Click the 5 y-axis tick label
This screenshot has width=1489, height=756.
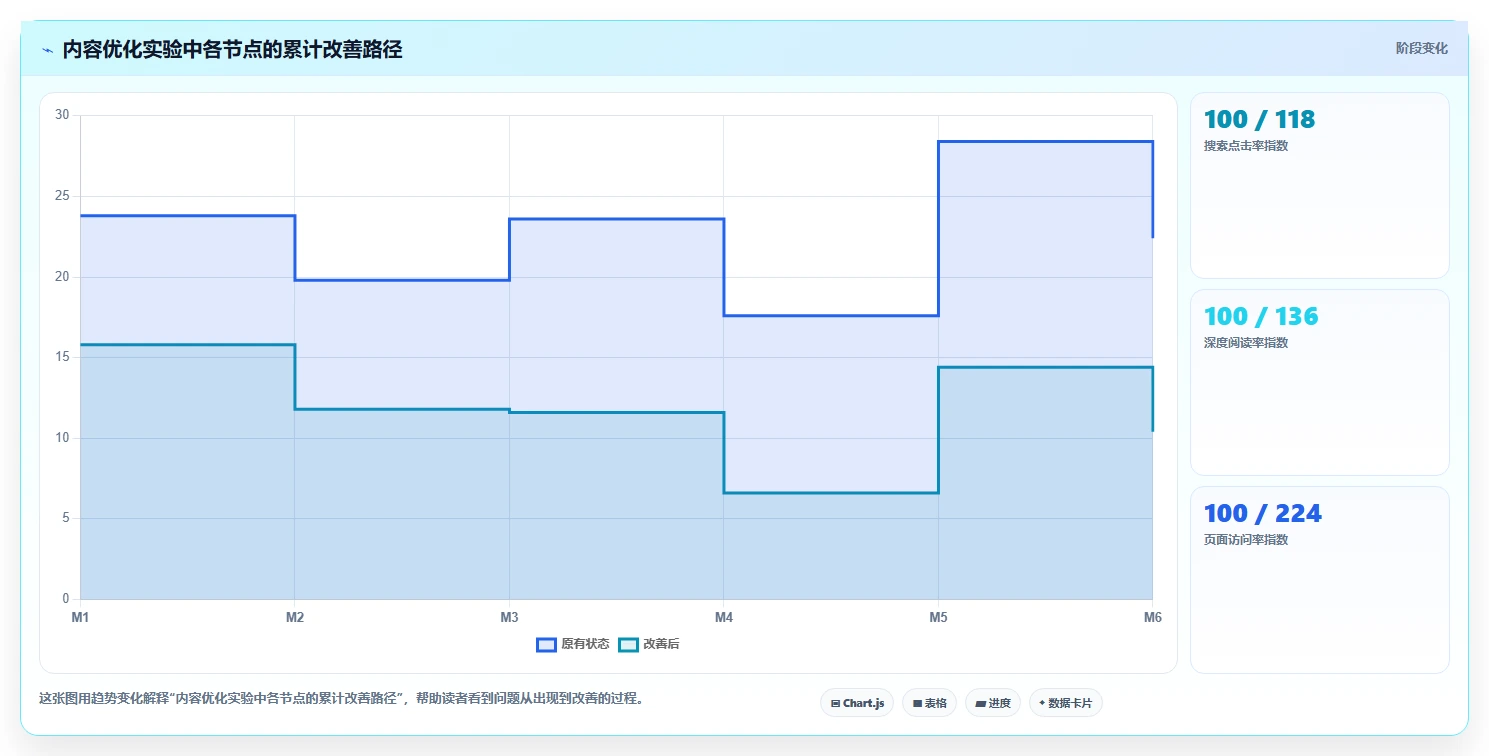(65, 518)
